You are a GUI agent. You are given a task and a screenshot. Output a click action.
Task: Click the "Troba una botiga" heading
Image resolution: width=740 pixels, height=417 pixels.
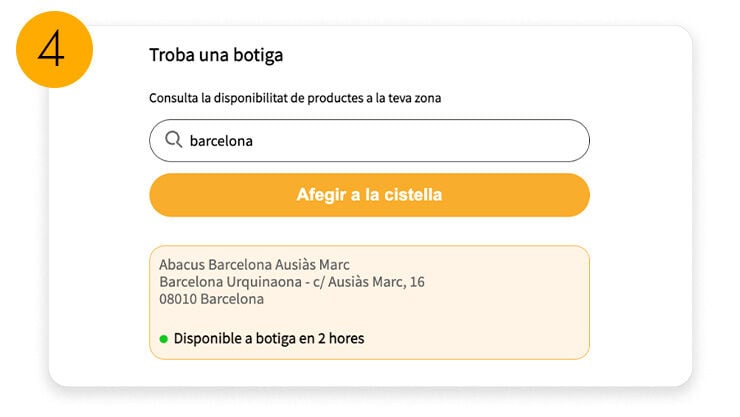pos(216,55)
